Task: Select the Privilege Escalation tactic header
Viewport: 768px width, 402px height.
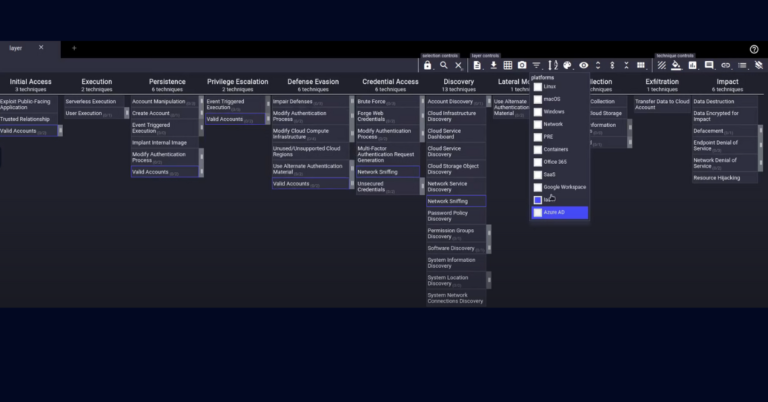Action: pyautogui.click(x=238, y=82)
